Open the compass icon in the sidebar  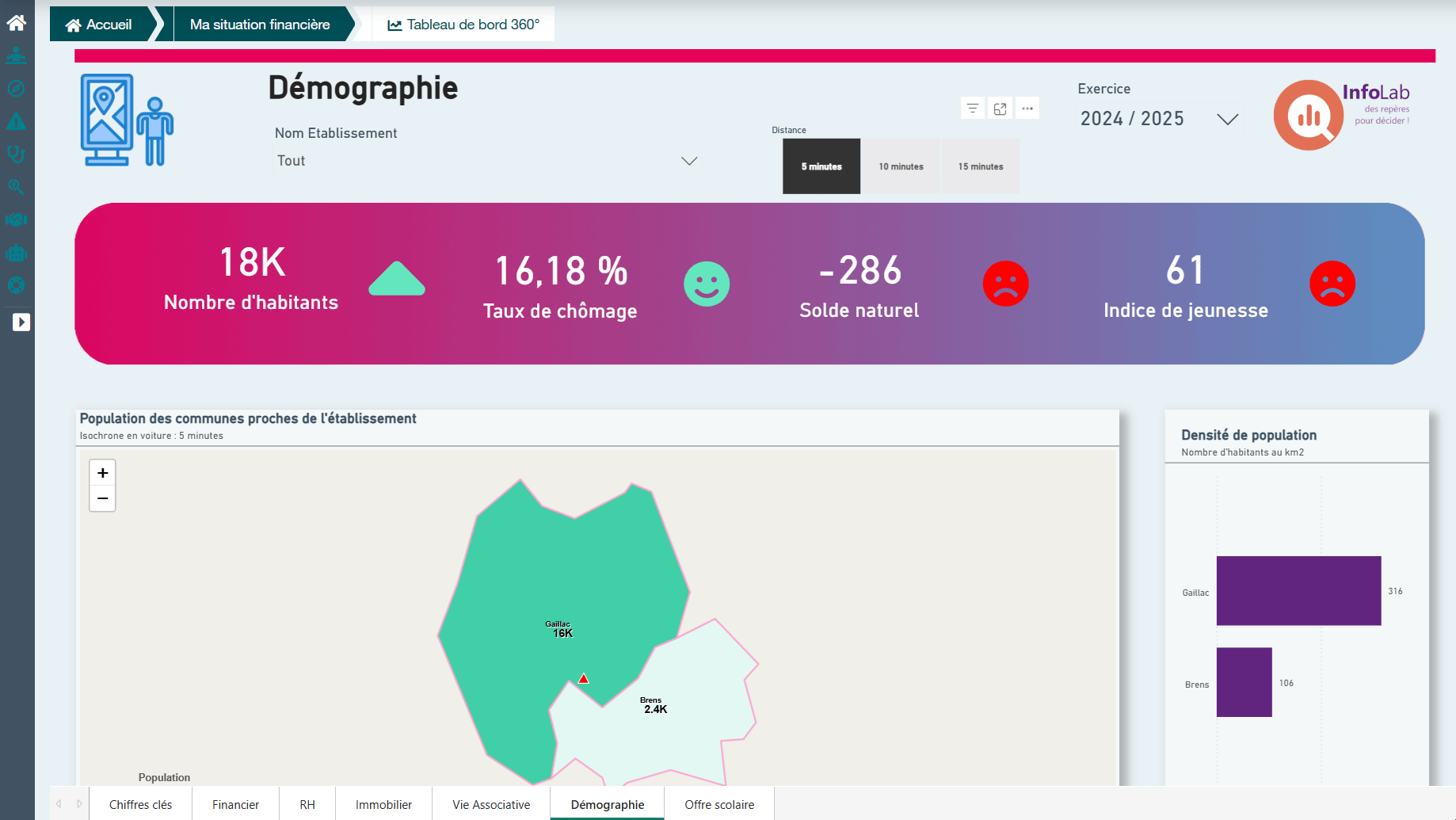click(16, 89)
